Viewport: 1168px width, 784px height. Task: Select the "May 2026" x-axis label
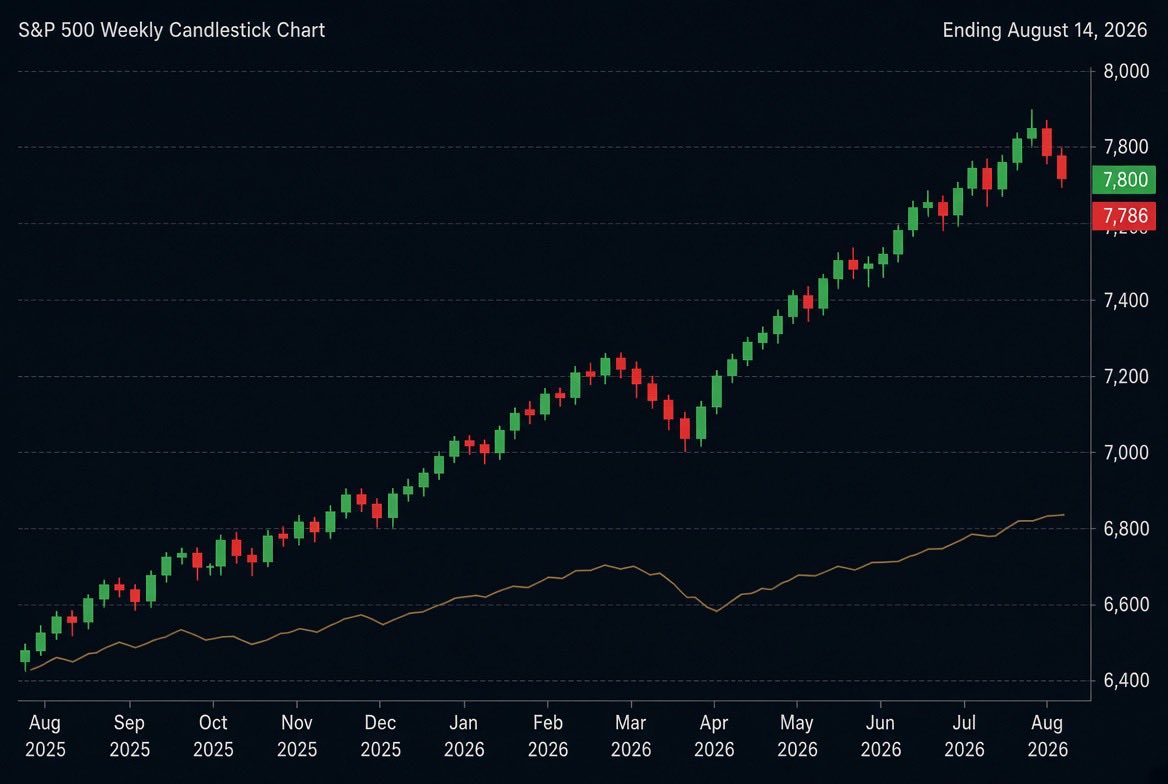pos(797,736)
